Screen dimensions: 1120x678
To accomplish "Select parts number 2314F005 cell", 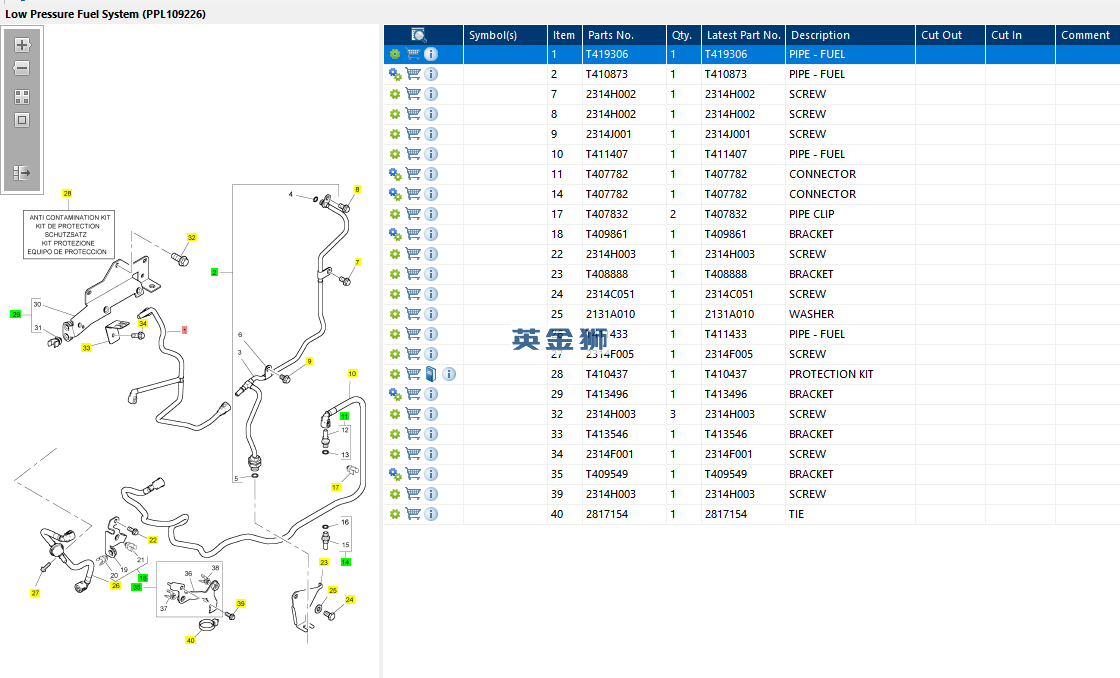I will [624, 354].
